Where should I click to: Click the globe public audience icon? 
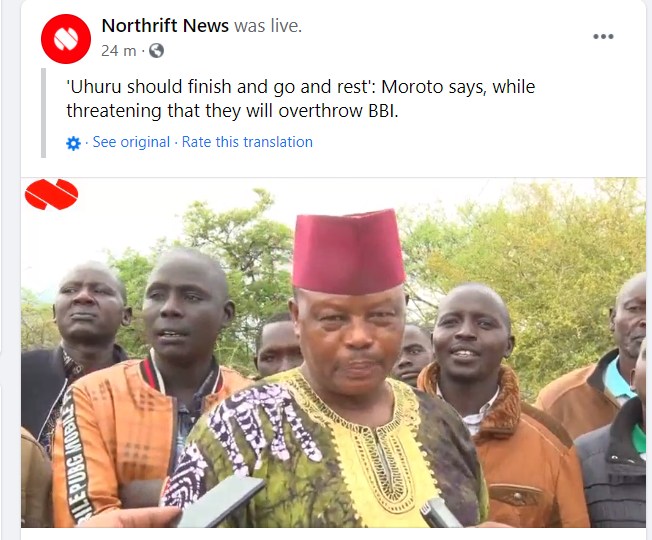click(x=156, y=51)
